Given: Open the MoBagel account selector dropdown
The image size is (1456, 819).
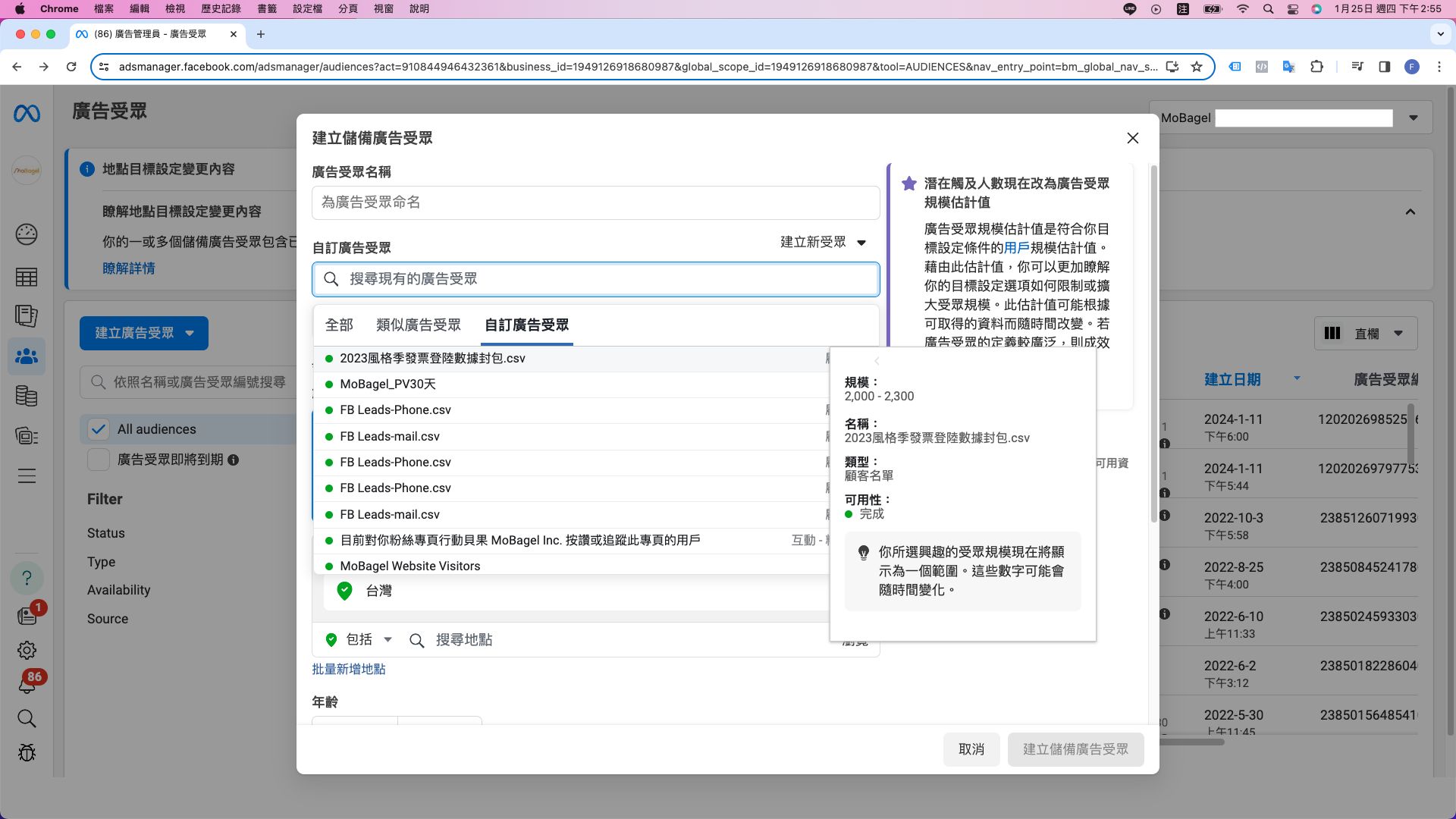Looking at the screenshot, I should [x=1414, y=118].
